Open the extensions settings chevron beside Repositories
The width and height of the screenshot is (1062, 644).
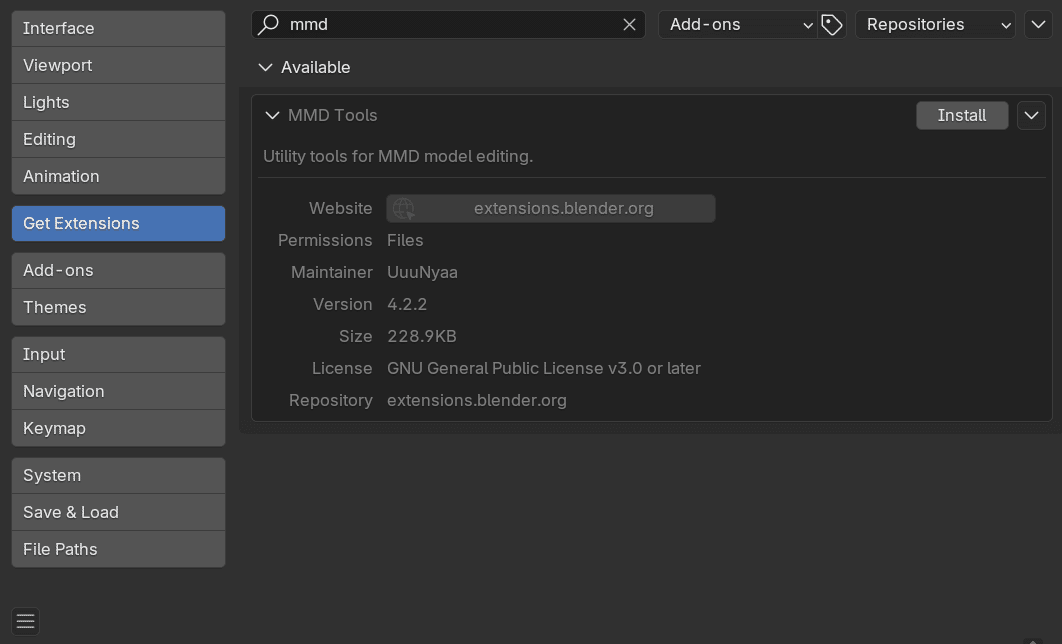click(x=1038, y=24)
